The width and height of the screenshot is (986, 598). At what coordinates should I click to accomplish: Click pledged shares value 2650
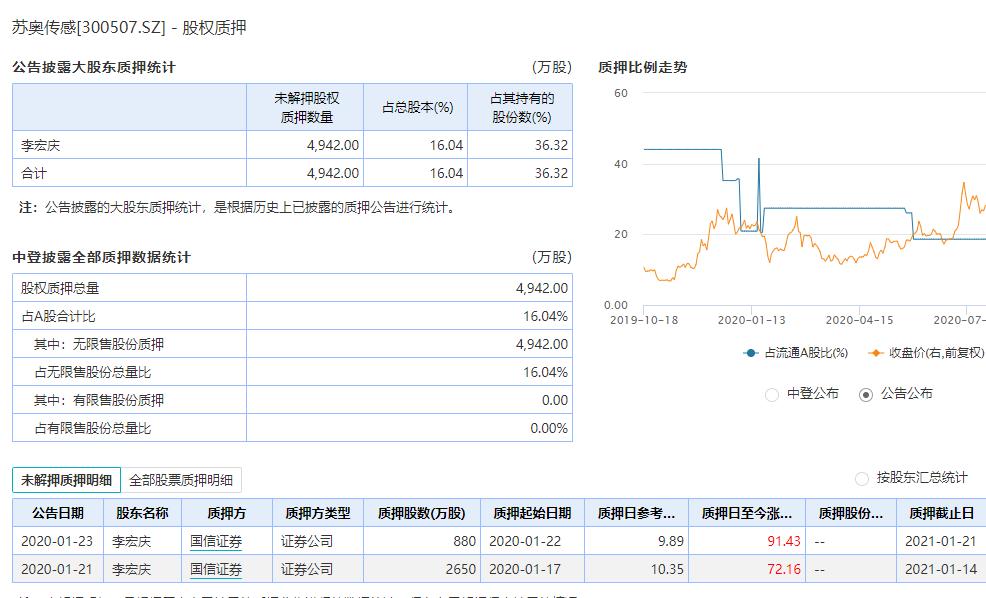coord(460,570)
